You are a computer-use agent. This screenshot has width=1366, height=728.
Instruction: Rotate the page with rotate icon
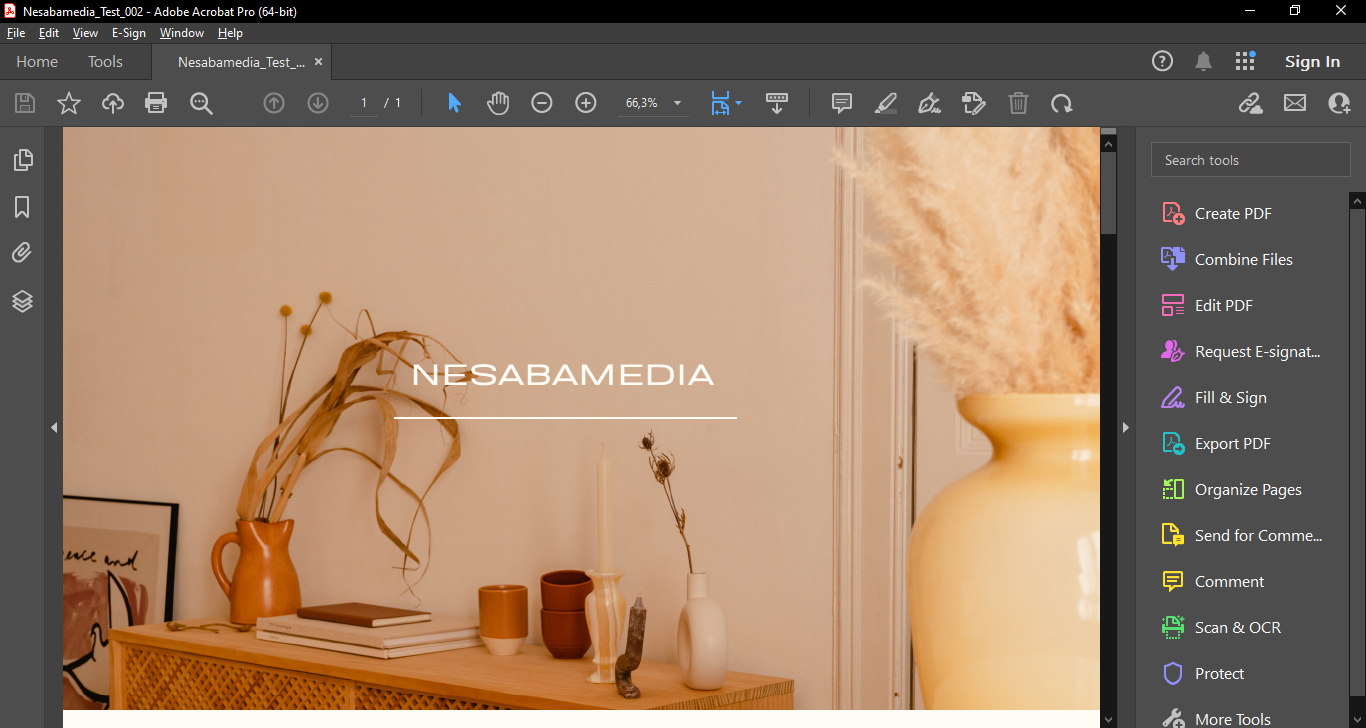coord(1061,103)
